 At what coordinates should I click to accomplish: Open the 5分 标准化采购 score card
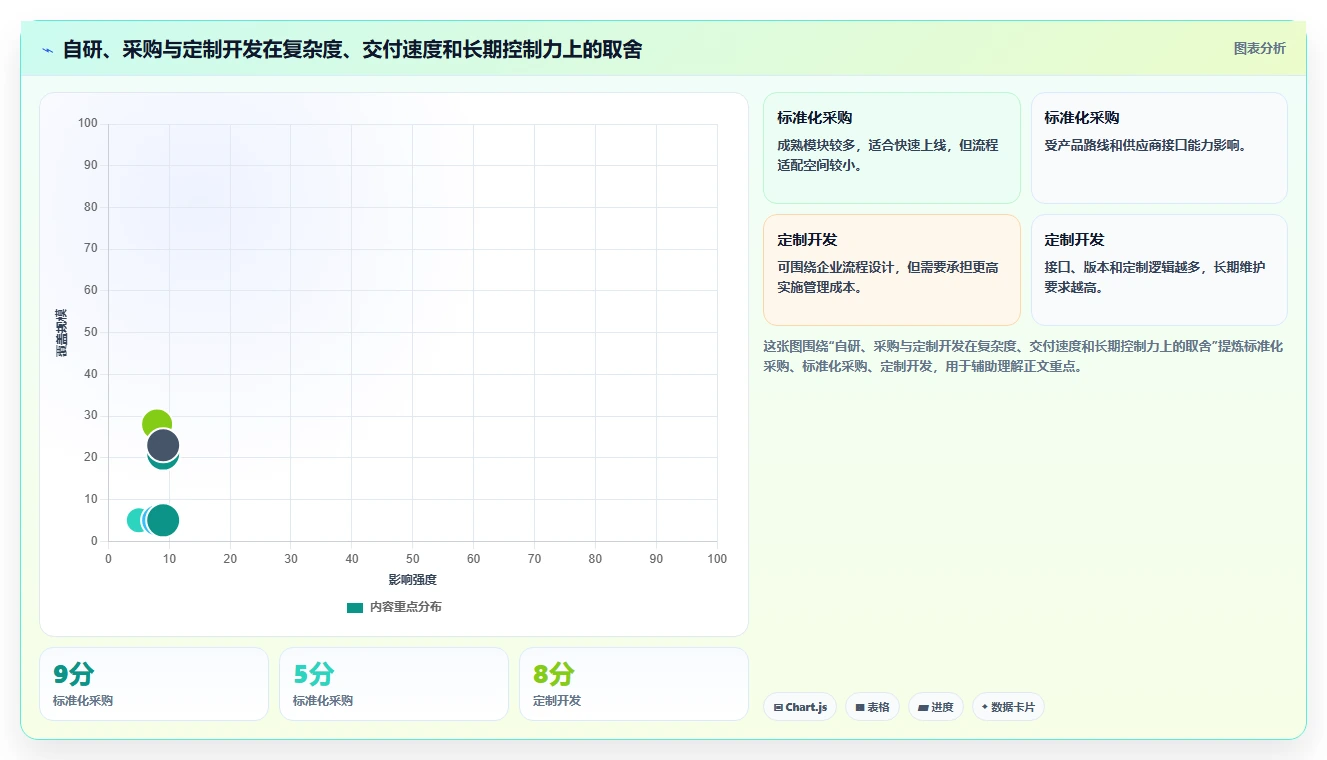pyautogui.click(x=394, y=684)
